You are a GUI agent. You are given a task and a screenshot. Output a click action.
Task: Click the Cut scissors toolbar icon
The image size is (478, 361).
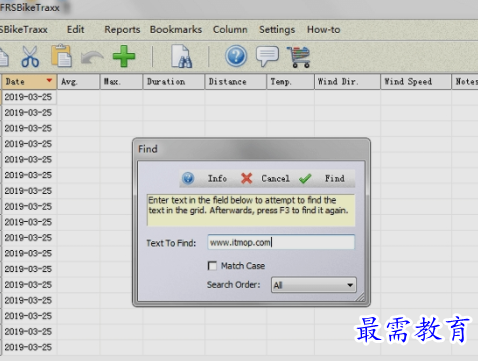30,56
